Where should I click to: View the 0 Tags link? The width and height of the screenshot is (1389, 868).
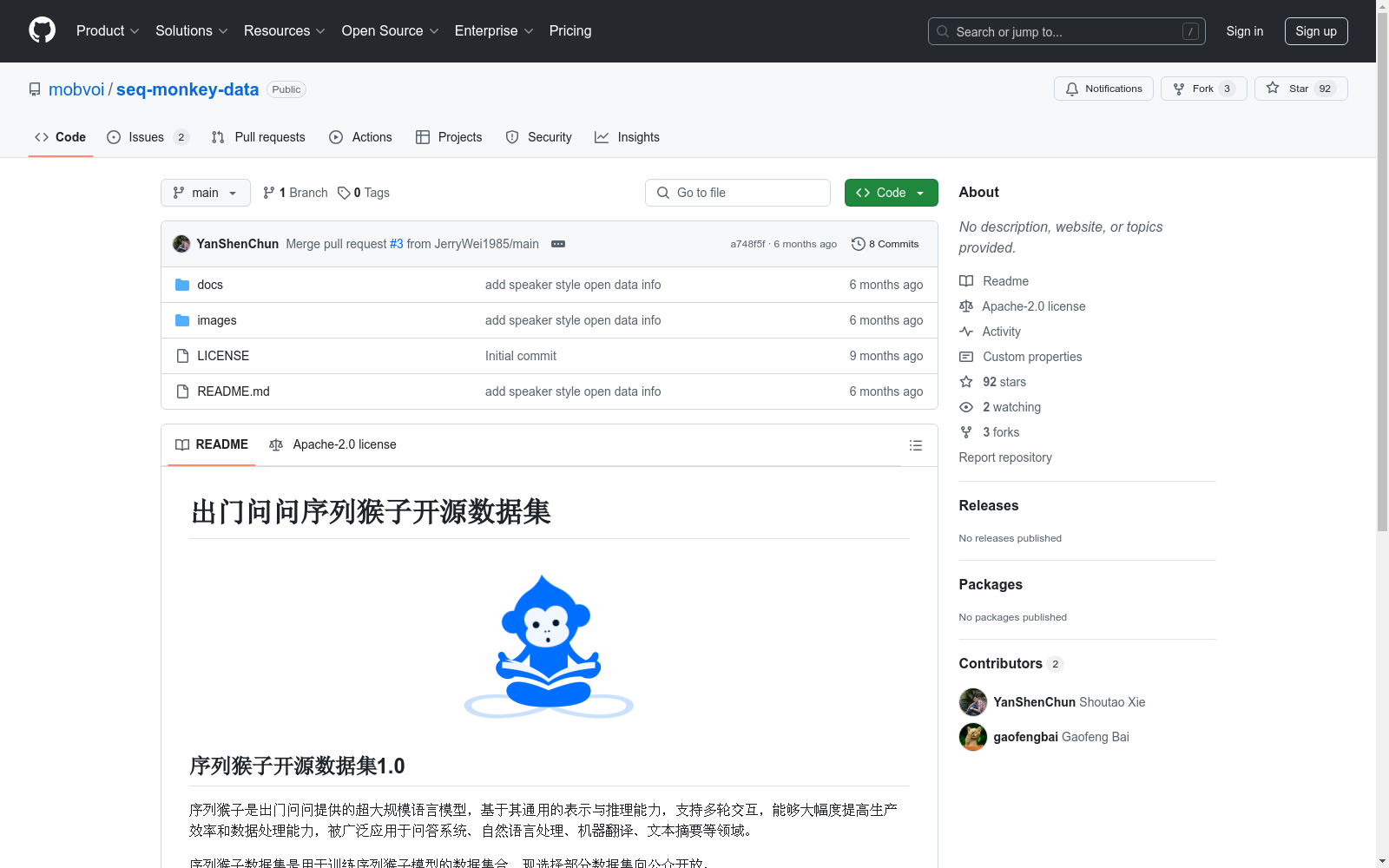[x=364, y=193]
